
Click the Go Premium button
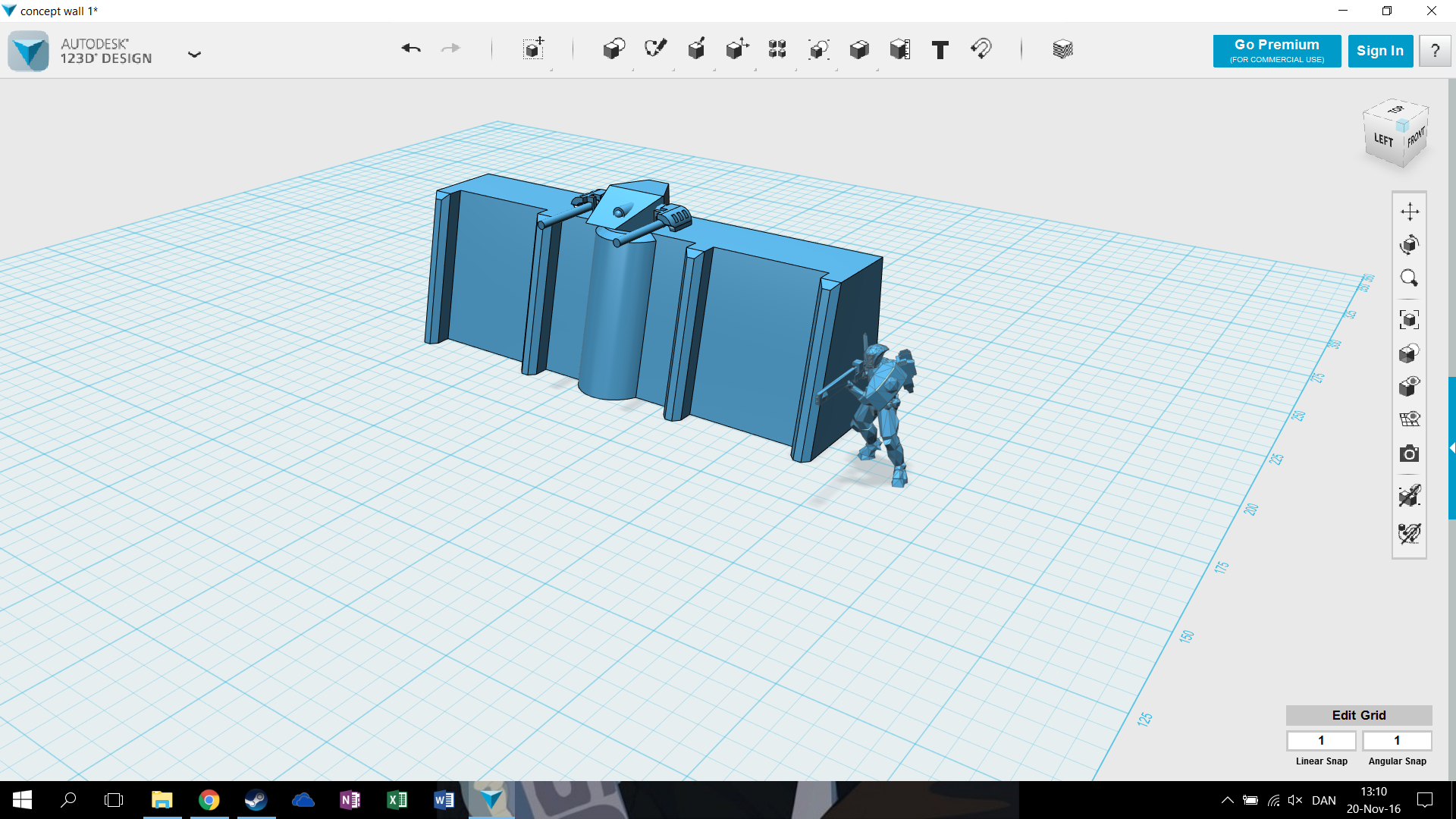point(1277,51)
